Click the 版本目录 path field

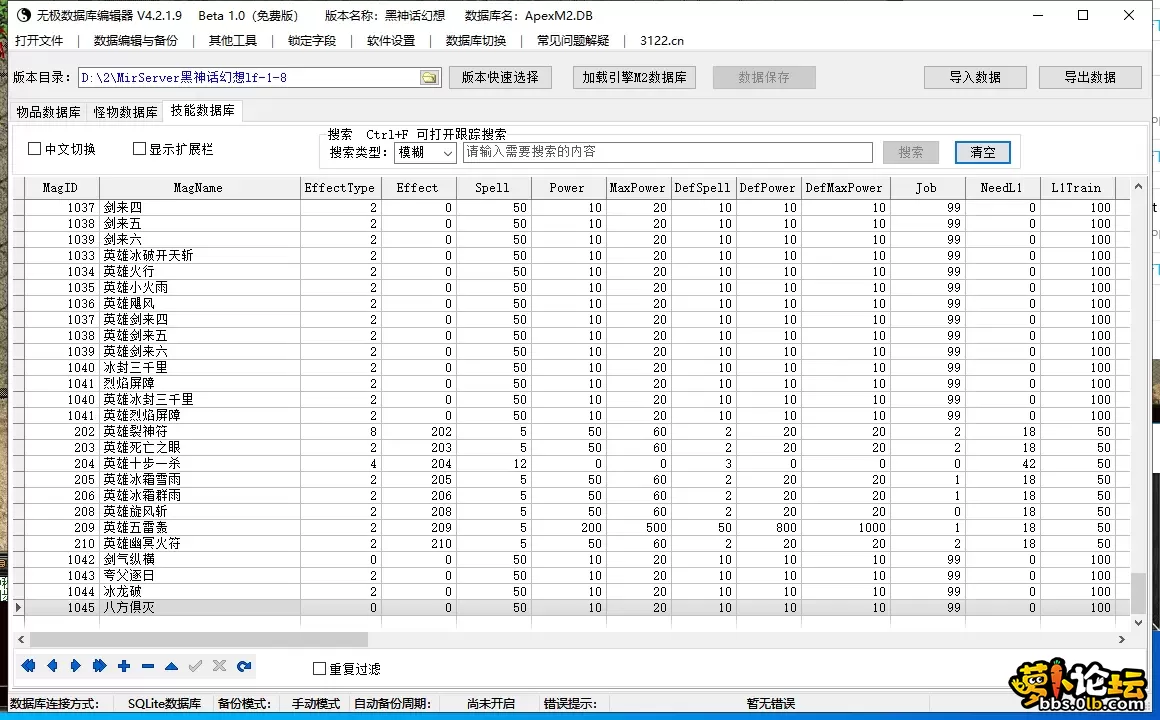tap(249, 78)
